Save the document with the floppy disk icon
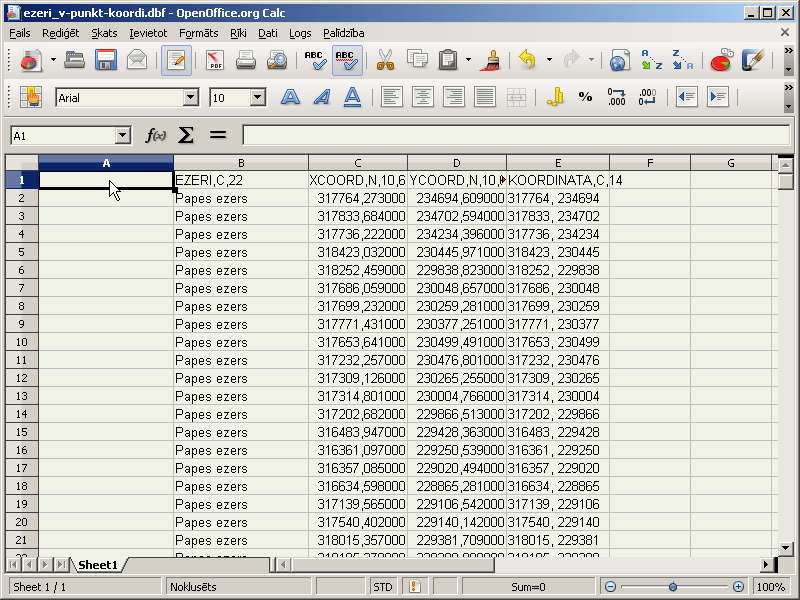Image resolution: width=800 pixels, height=600 pixels. coord(106,60)
